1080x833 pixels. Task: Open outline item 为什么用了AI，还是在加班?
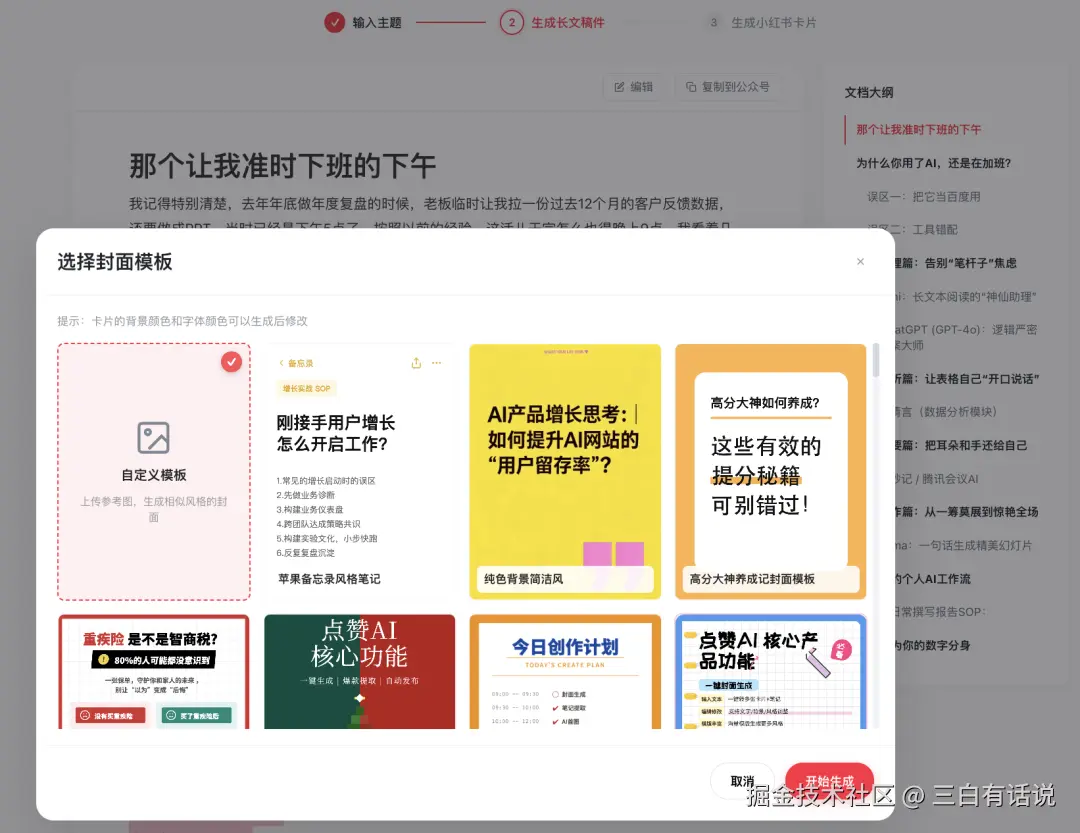(x=934, y=163)
